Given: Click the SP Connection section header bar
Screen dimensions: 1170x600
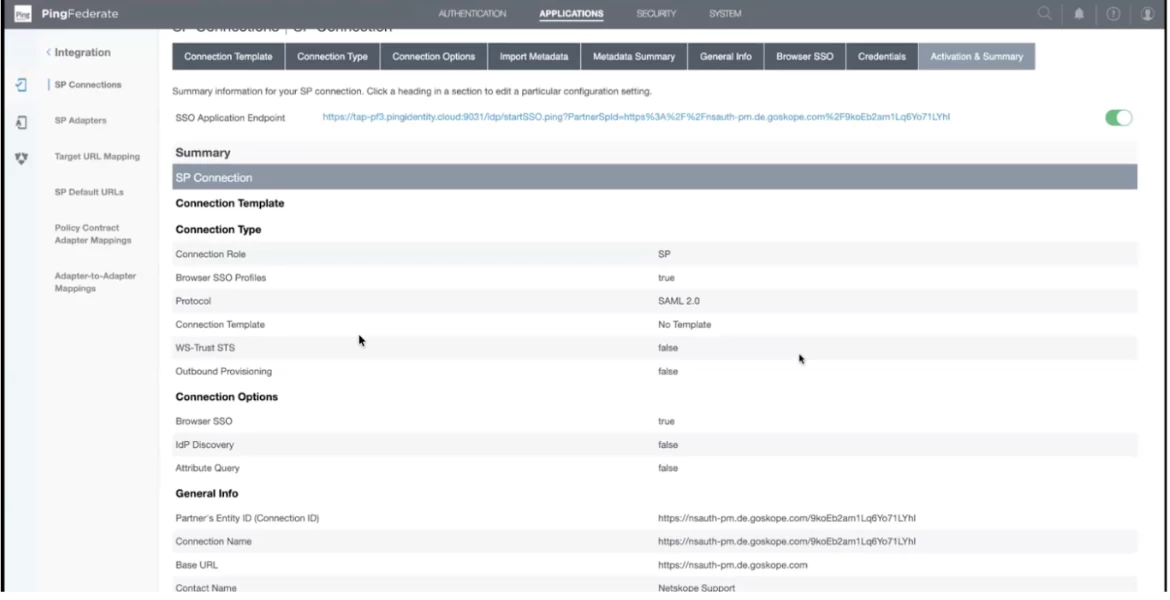Looking at the screenshot, I should [654, 178].
